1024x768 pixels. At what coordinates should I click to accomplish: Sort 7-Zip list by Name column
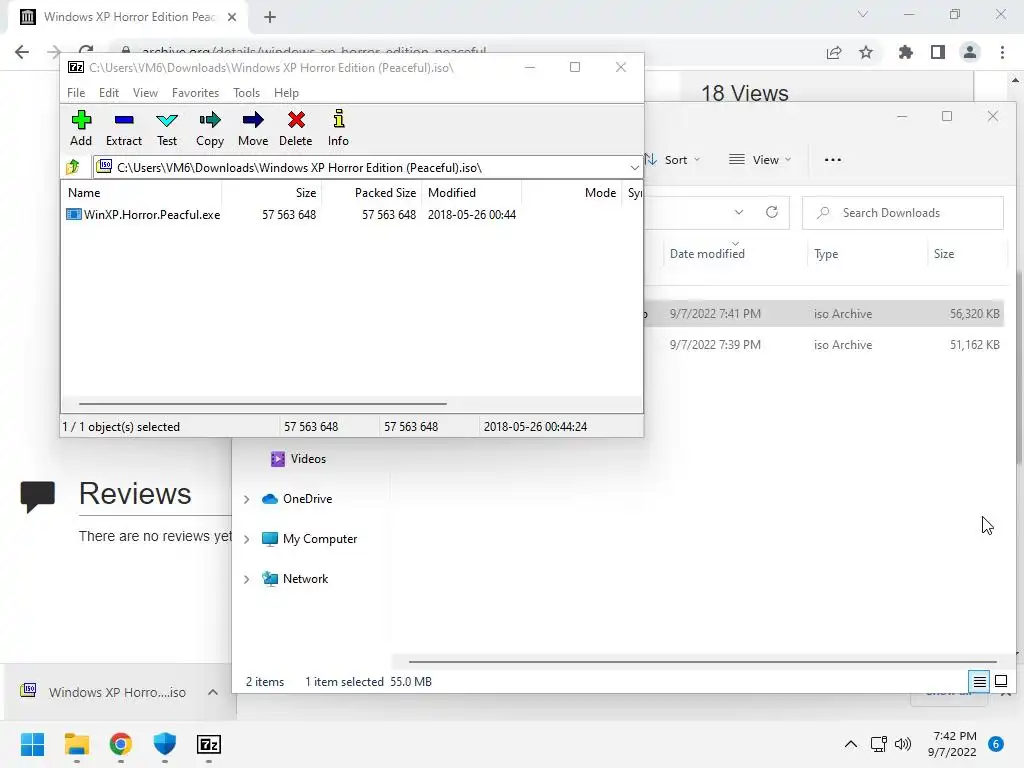(x=142, y=193)
